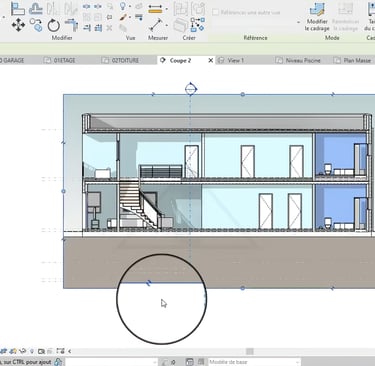Viewport: 375px width, 366px height.
Task: Click the flip section control above the crop
Action: (x=191, y=89)
